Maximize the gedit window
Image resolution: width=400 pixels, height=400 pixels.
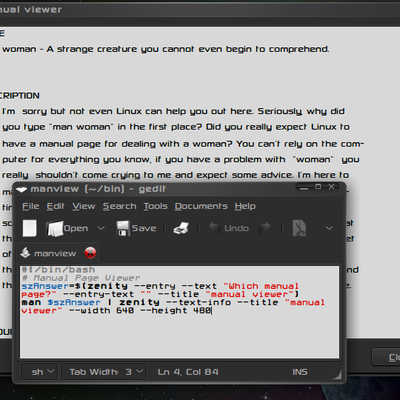click(x=318, y=187)
